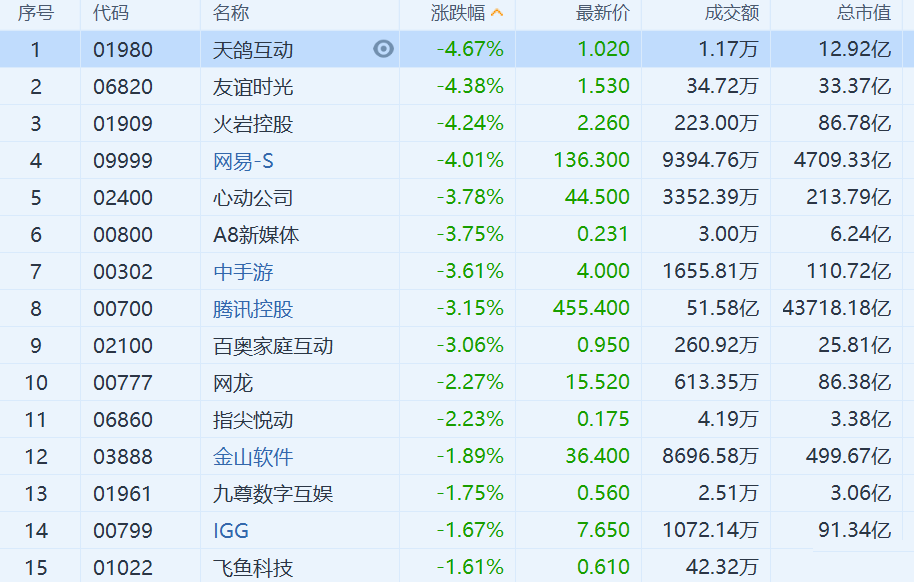Sort by 总市值 column header
This screenshot has width=914, height=582.
point(863,13)
